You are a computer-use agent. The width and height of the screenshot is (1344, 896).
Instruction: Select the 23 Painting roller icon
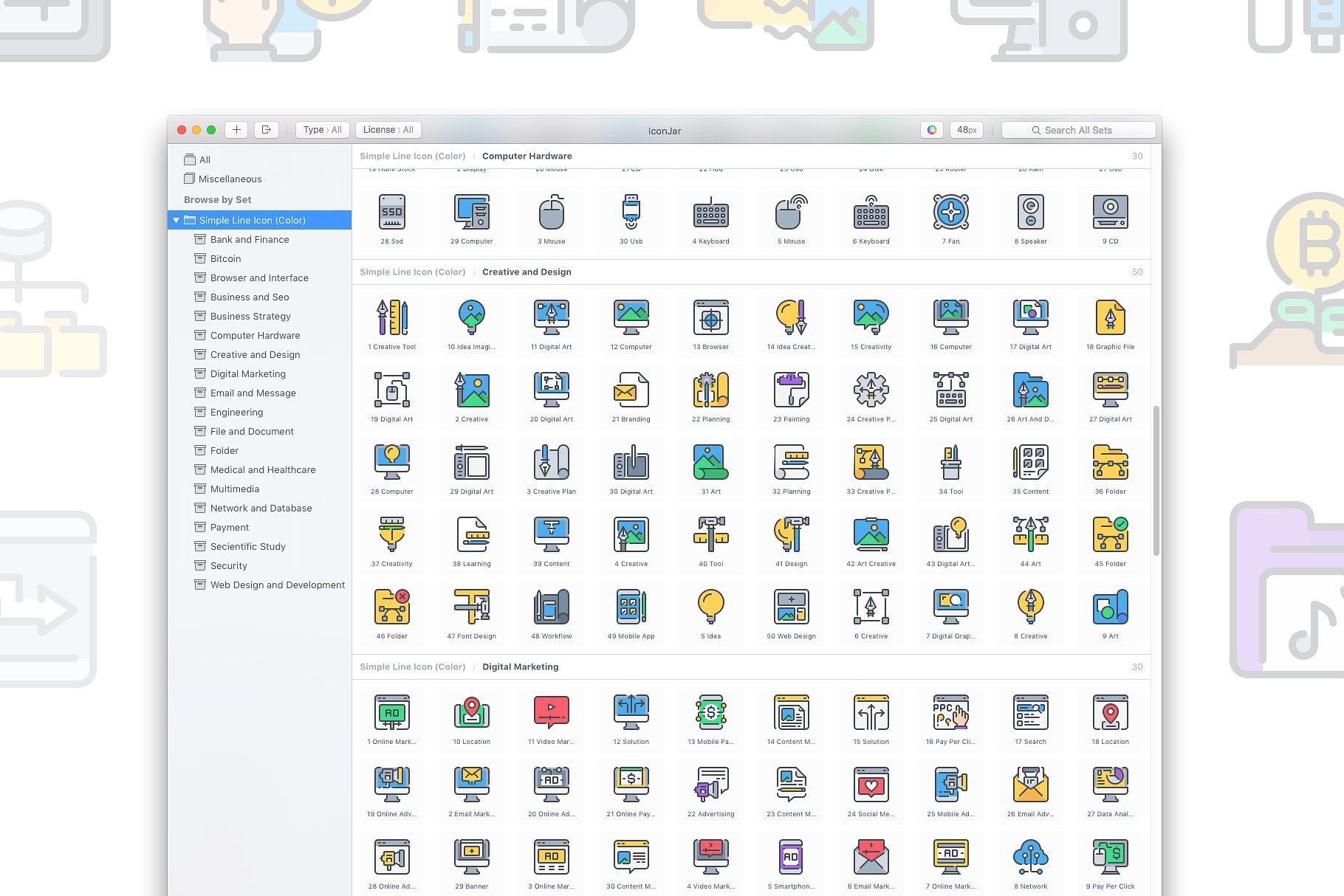click(791, 390)
